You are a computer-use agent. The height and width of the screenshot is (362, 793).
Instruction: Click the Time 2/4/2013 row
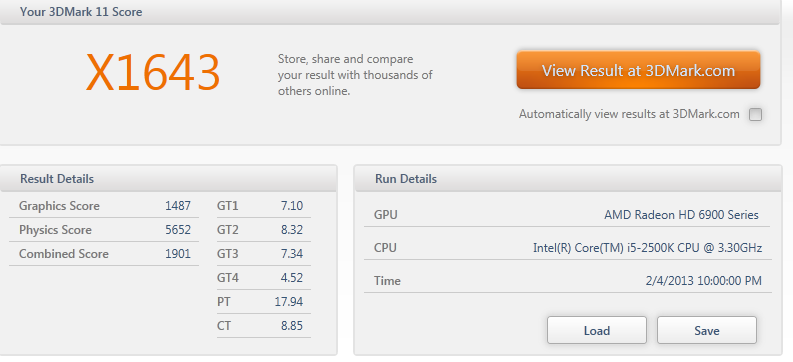(x=567, y=281)
